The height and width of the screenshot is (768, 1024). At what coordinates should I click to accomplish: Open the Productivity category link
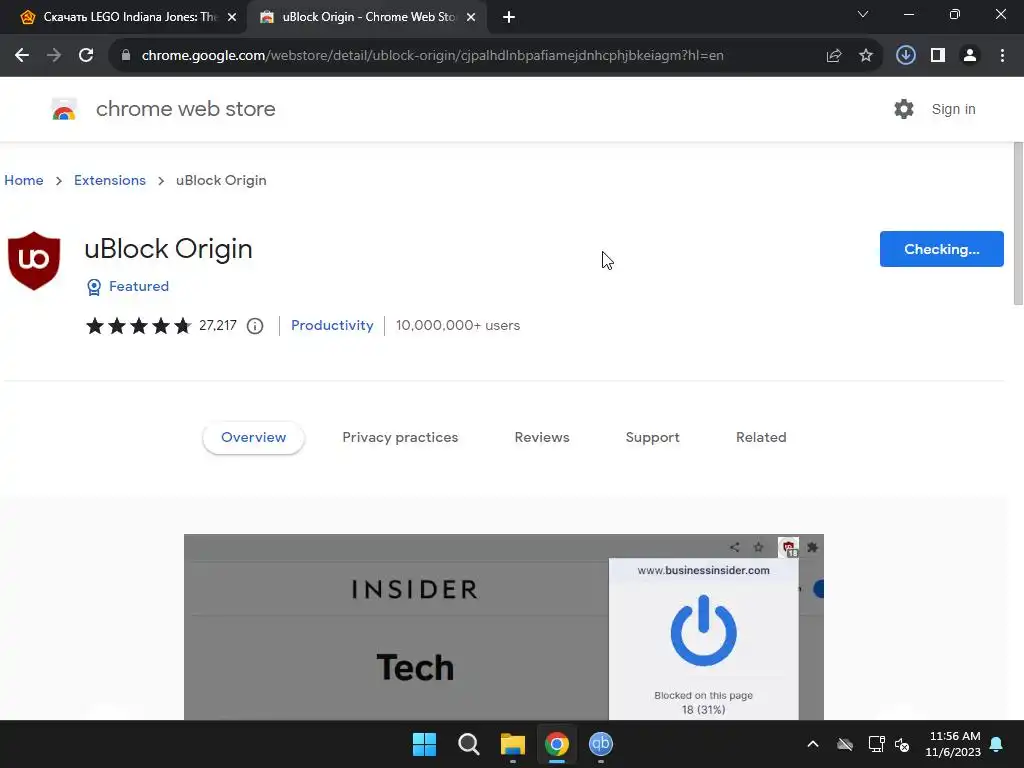[x=332, y=325]
